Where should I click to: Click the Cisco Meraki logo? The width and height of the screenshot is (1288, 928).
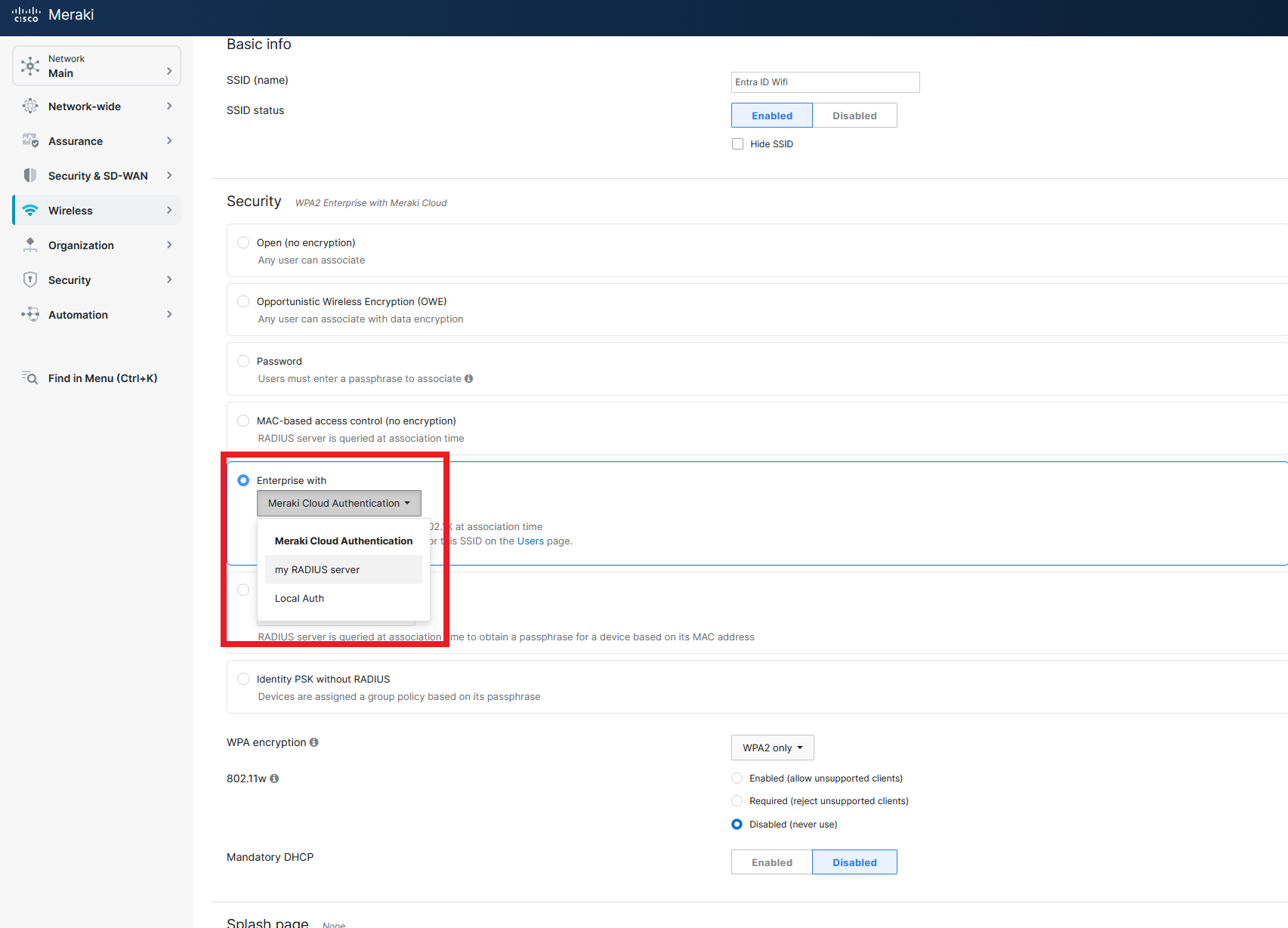pos(52,14)
